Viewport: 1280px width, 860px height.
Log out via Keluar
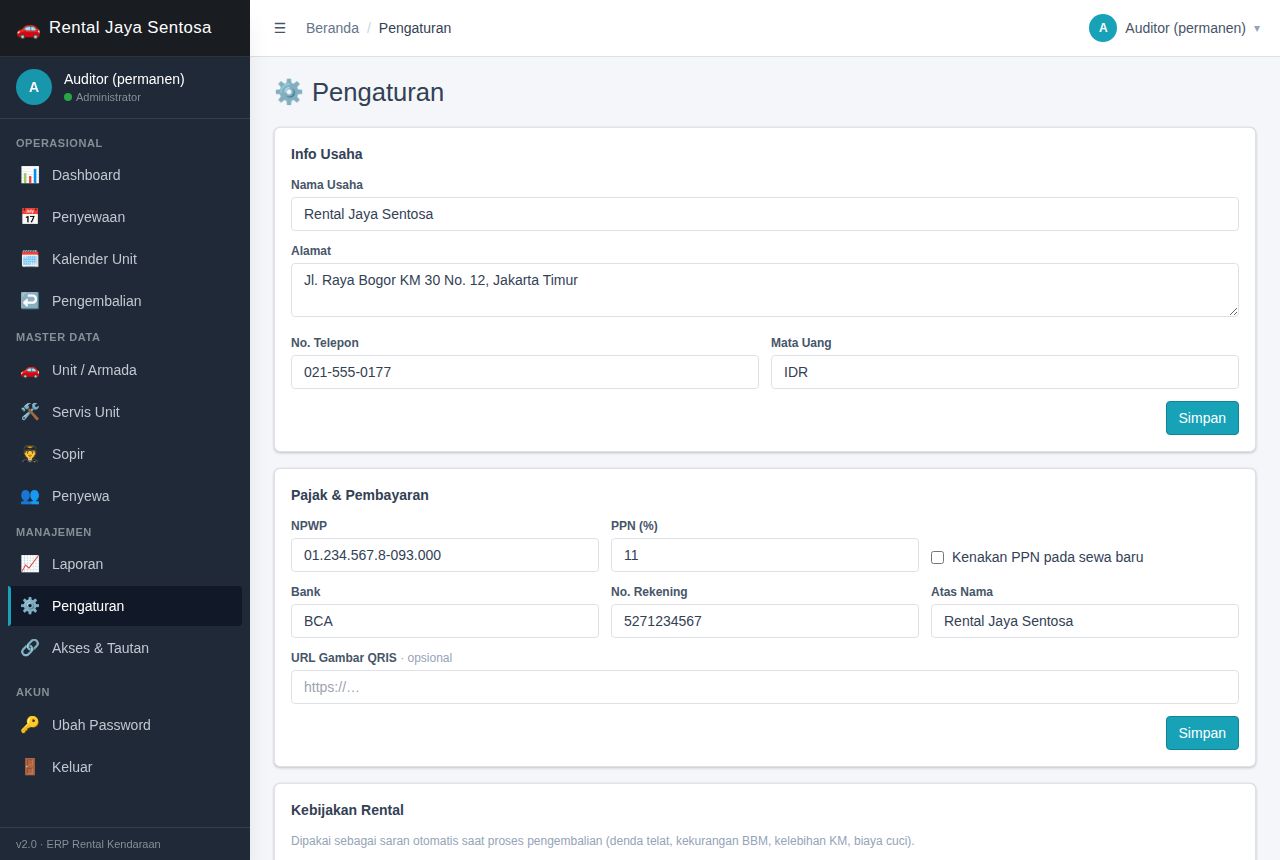[125, 767]
